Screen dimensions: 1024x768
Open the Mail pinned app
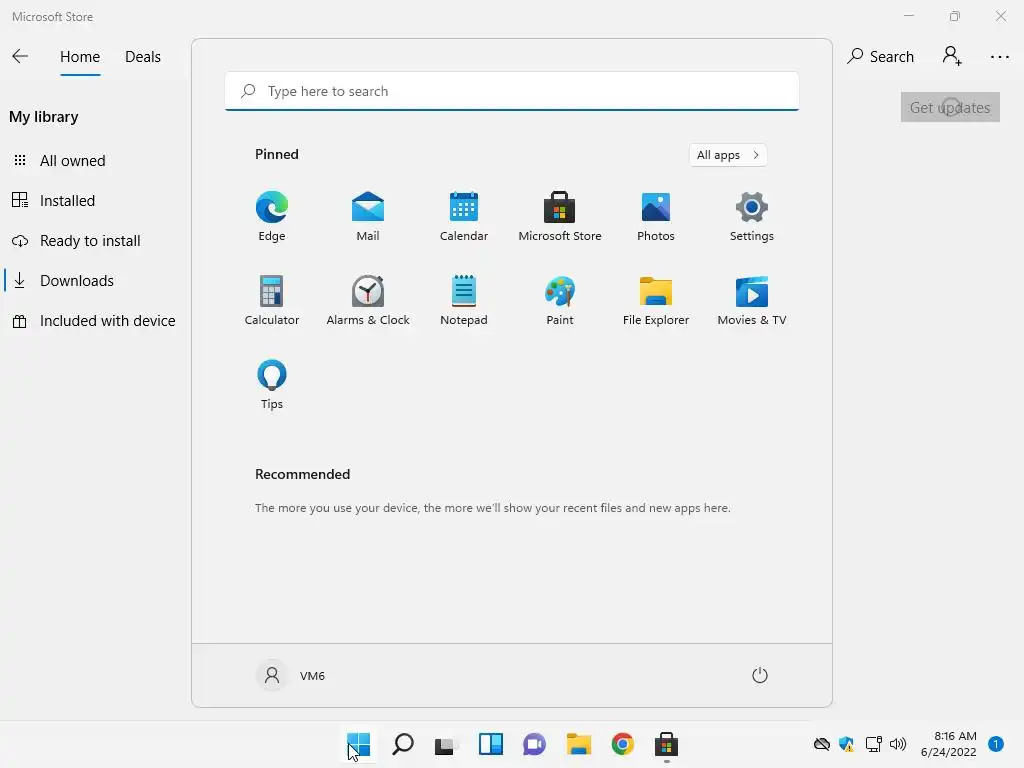pyautogui.click(x=368, y=216)
